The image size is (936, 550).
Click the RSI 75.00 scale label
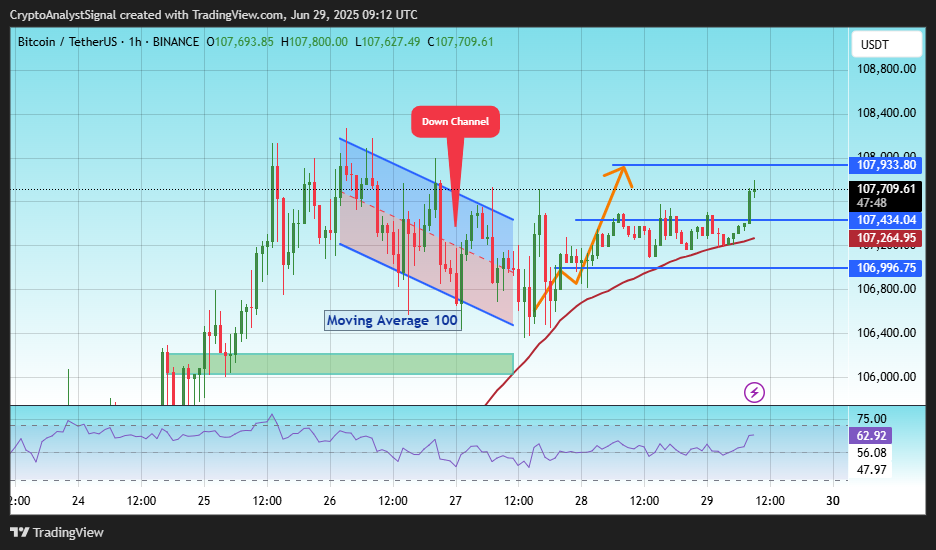[871, 419]
